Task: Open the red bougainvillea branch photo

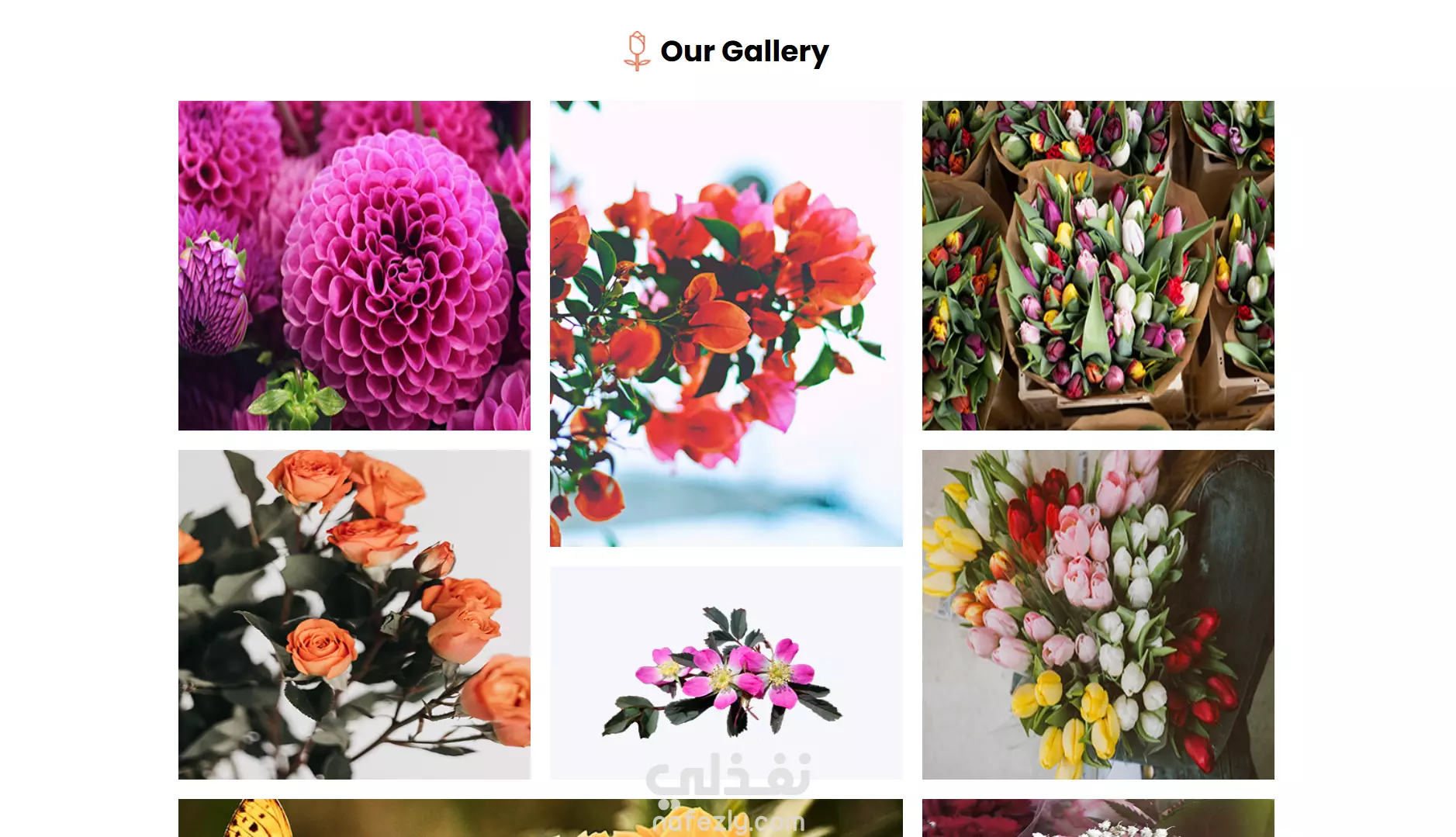Action: coord(726,323)
